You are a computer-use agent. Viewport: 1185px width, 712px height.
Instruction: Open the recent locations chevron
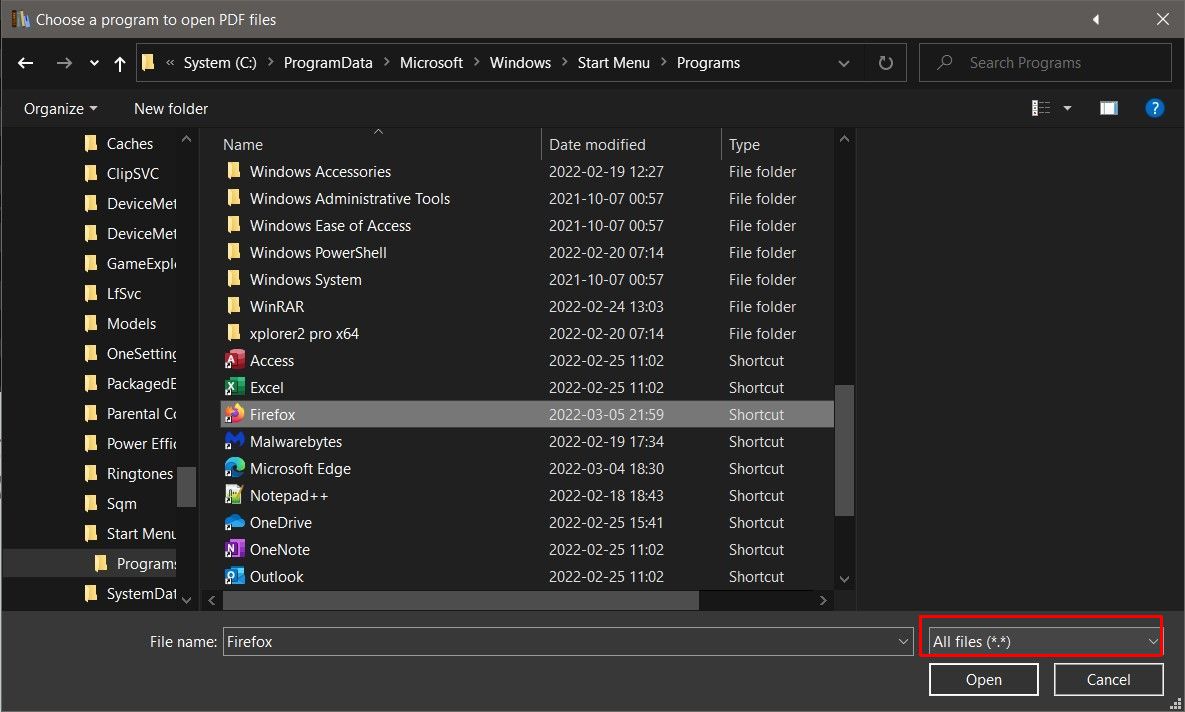tap(94, 63)
